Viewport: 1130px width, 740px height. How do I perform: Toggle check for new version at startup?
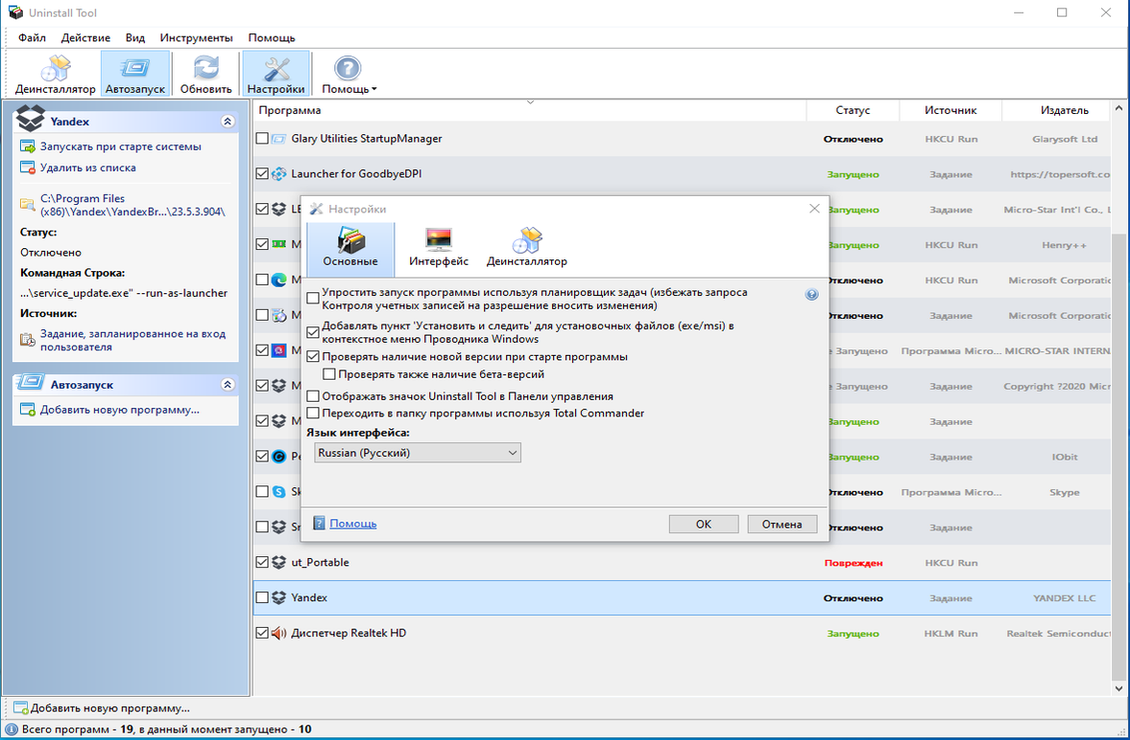(313, 357)
